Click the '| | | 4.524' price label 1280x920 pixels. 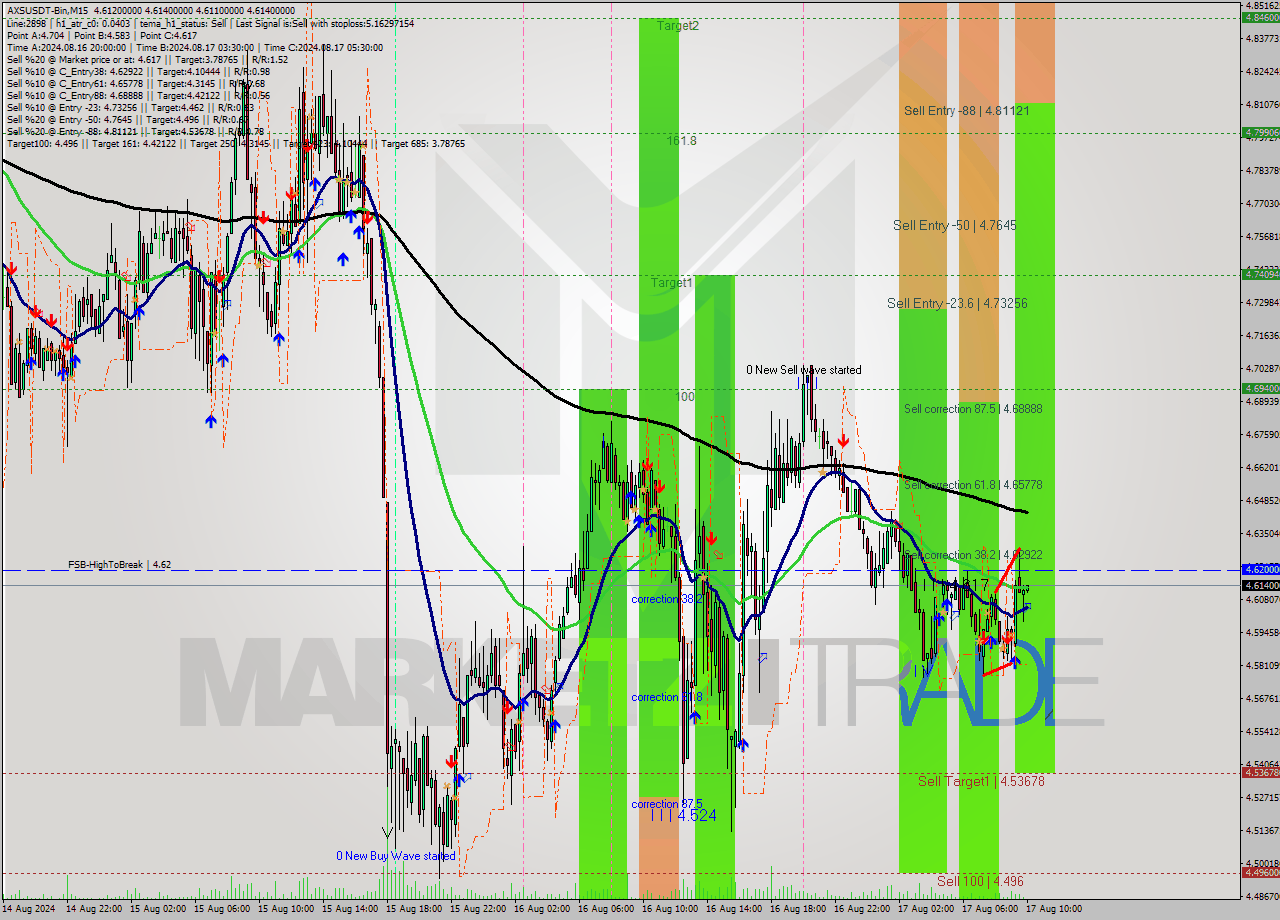683,816
